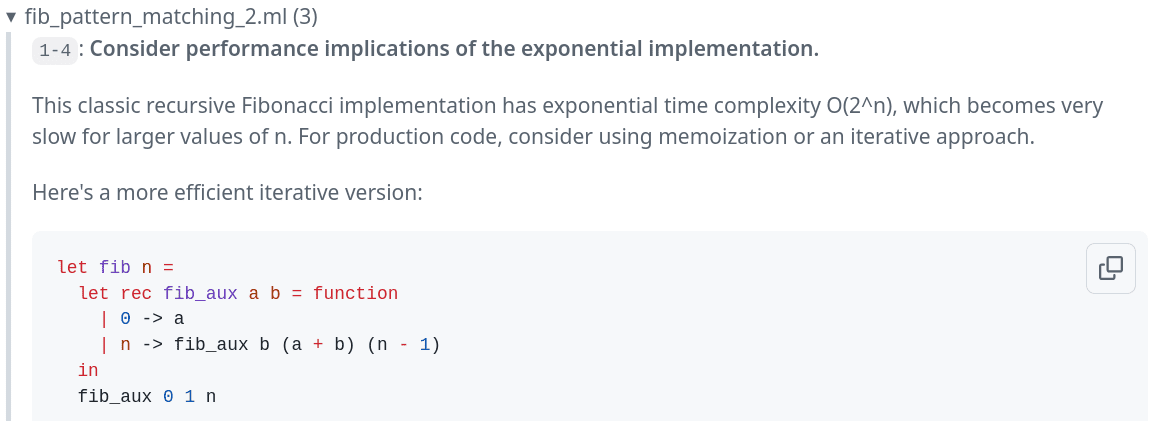Click the 'let fib n =' code line

click(x=116, y=267)
